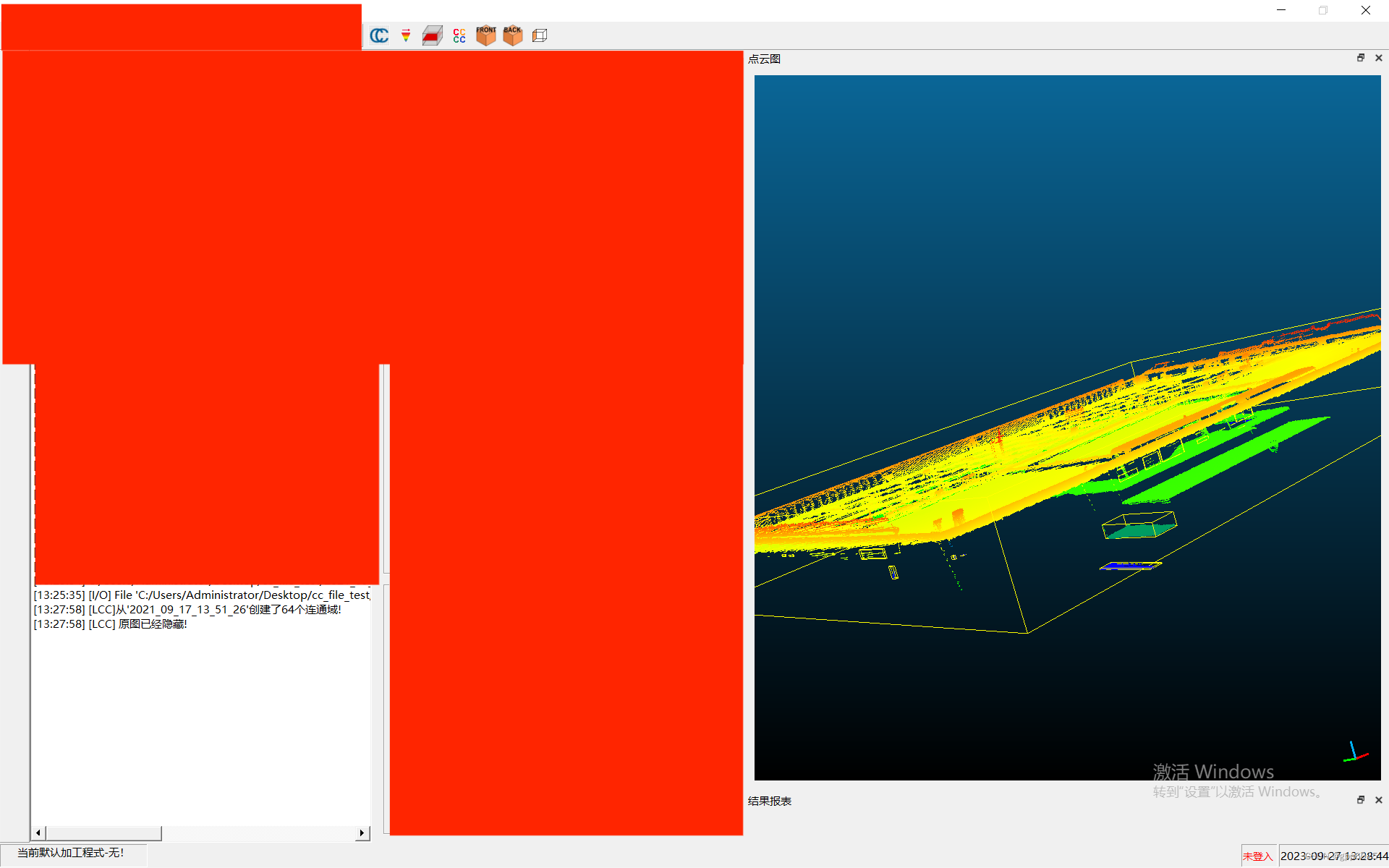Viewport: 1389px width, 868px height.
Task: Close the 结果报表 panel
Action: [1378, 800]
